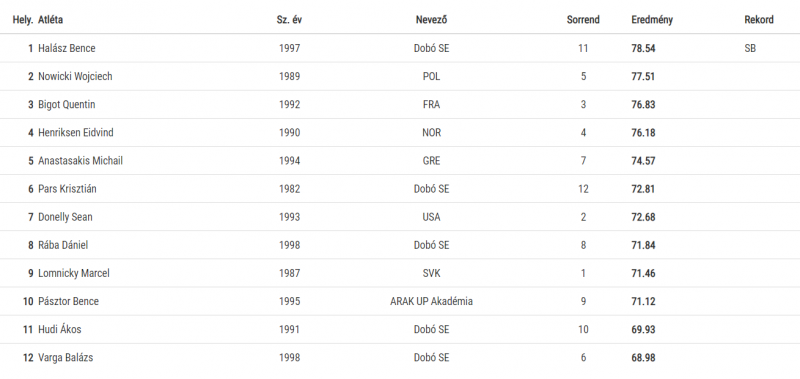Screen dimensions: 800x379
Task: Select the 78.54 result value
Action: pos(643,48)
